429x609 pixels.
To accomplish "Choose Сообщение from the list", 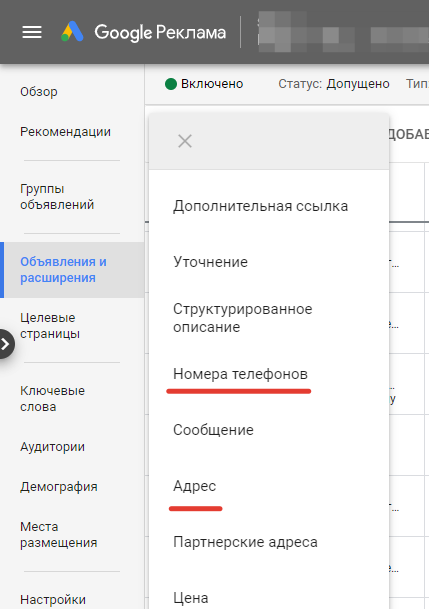I will (x=213, y=430).
